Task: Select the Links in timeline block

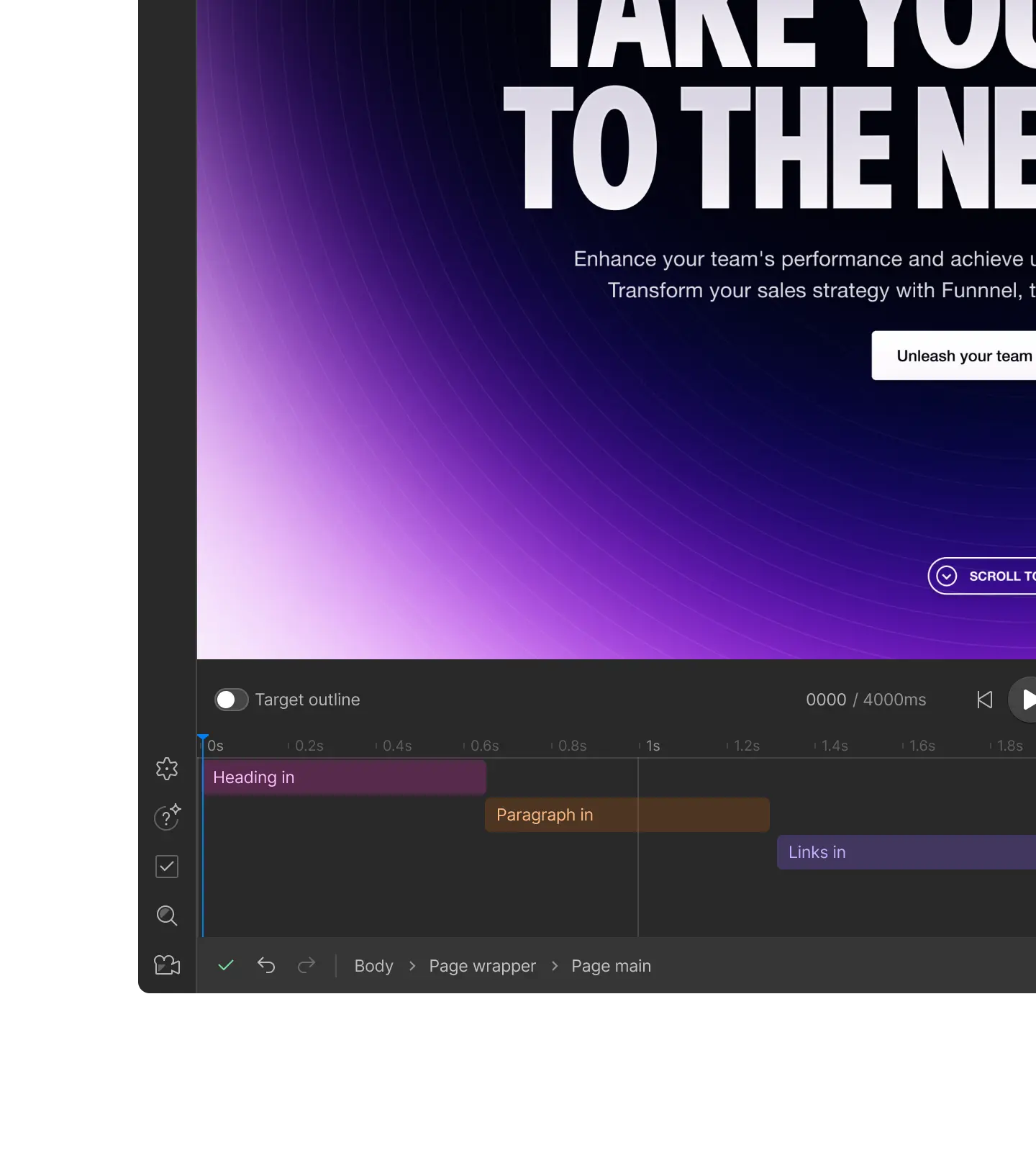Action: coord(905,852)
